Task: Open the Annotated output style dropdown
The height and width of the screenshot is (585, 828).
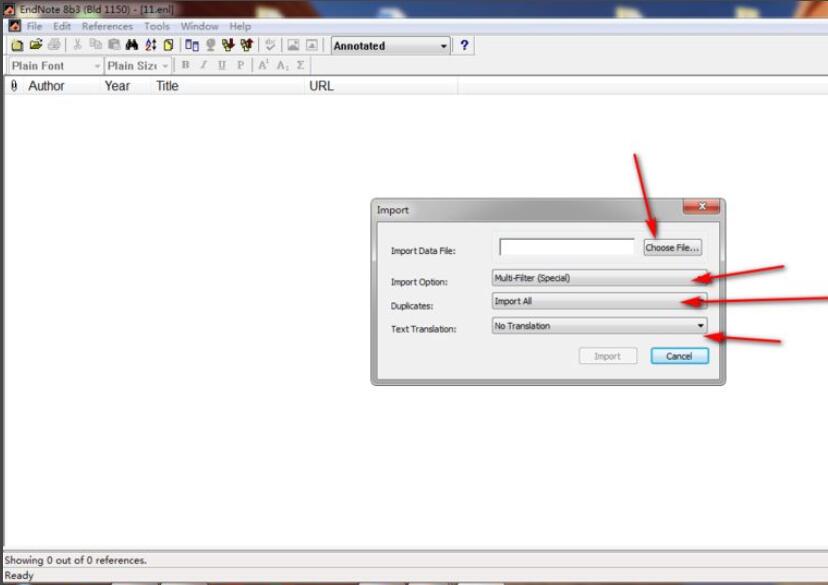Action: [x=390, y=46]
